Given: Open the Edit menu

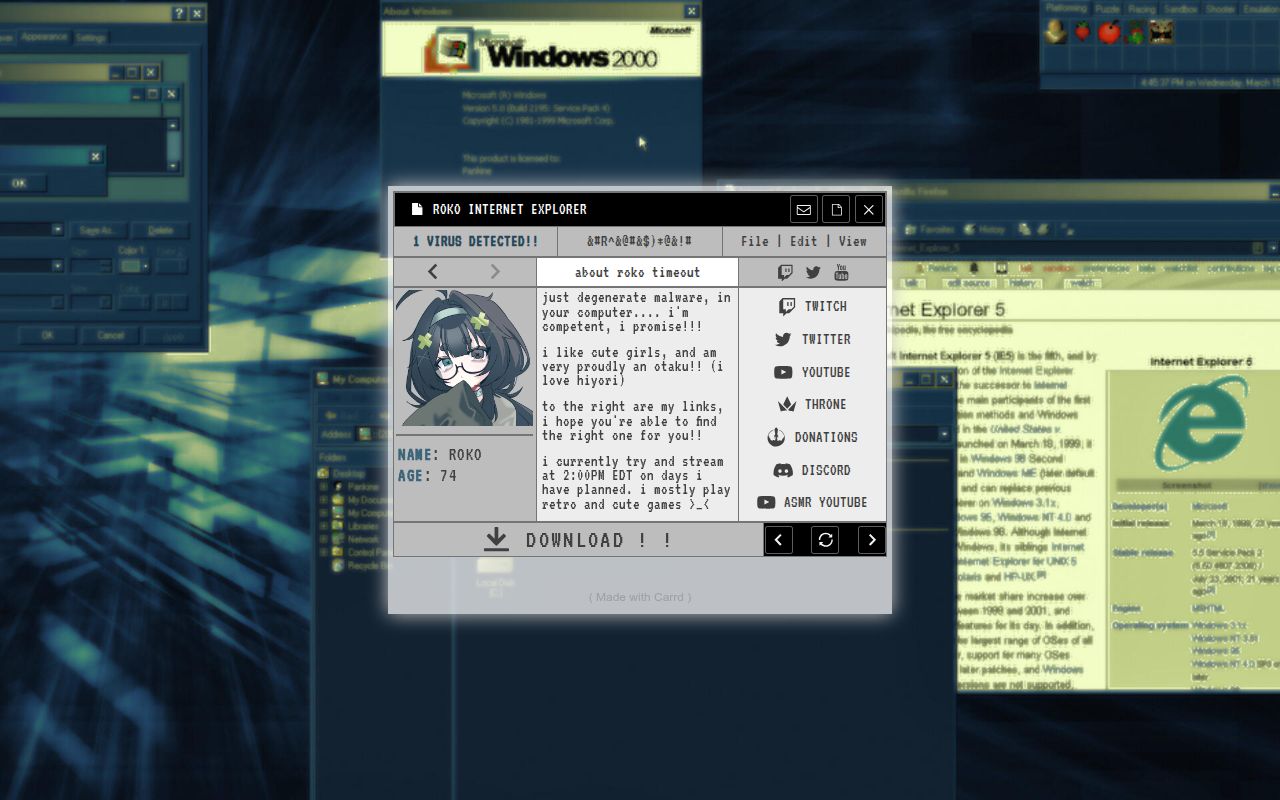Looking at the screenshot, I should [804, 241].
